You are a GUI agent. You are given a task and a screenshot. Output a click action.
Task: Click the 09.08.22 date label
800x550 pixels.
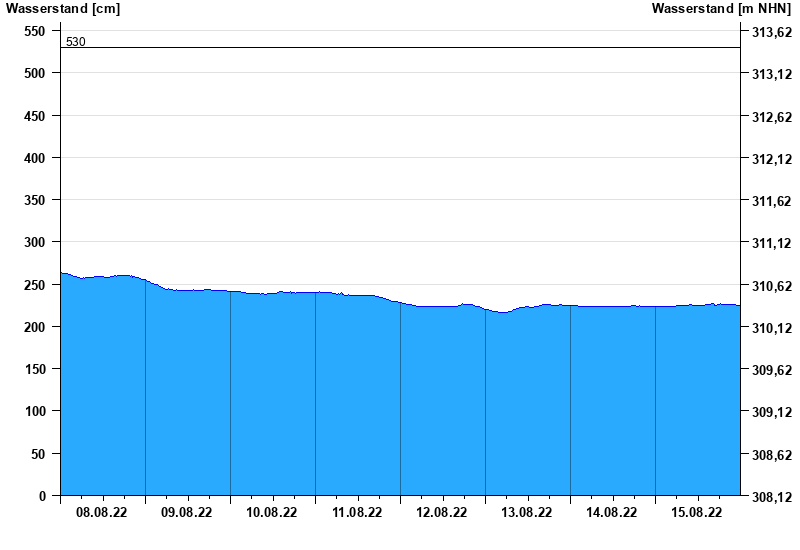click(x=186, y=512)
